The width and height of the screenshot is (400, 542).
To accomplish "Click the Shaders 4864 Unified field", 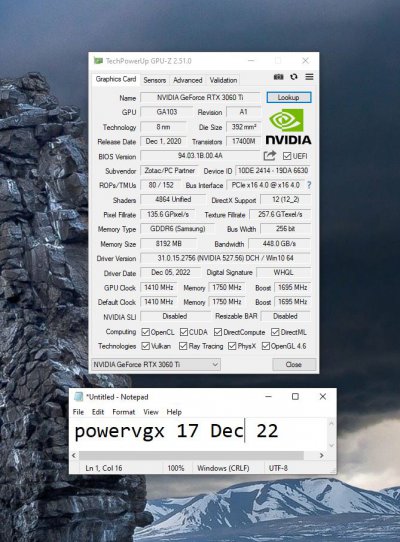I will [173, 199].
